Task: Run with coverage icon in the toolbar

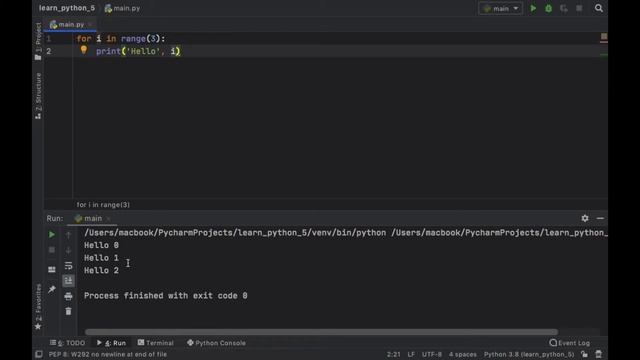Action: pyautogui.click(x=564, y=8)
